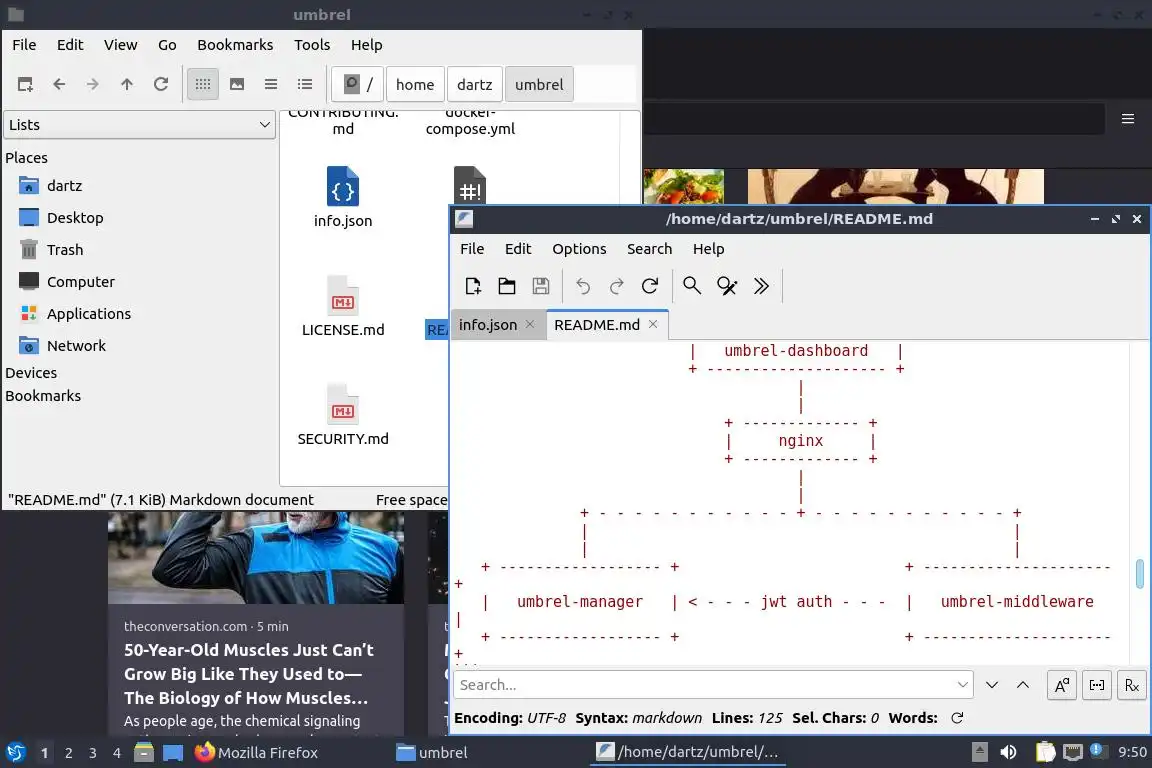Click umbrel path bar button

pos(539,85)
